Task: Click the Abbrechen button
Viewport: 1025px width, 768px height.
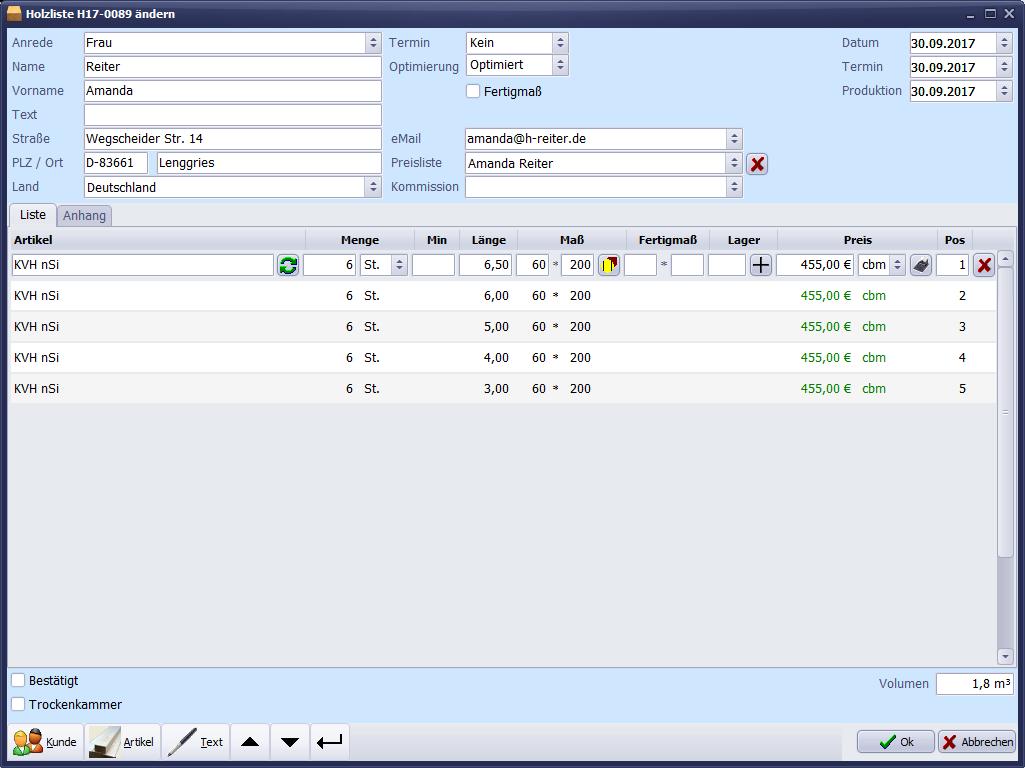Action: (977, 742)
